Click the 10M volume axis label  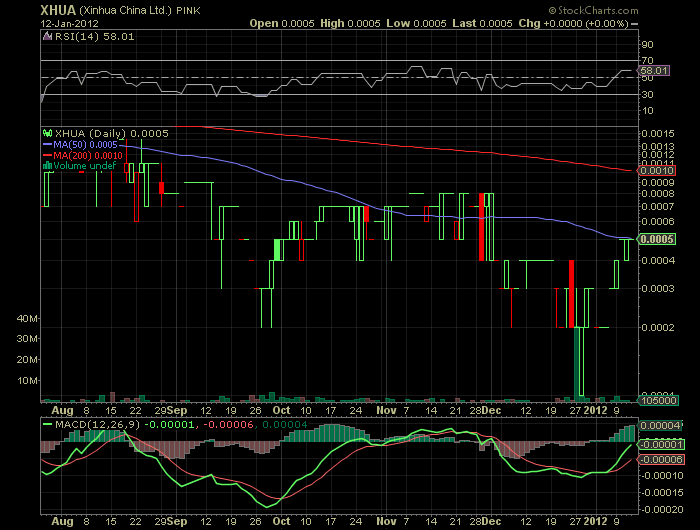[x=27, y=380]
